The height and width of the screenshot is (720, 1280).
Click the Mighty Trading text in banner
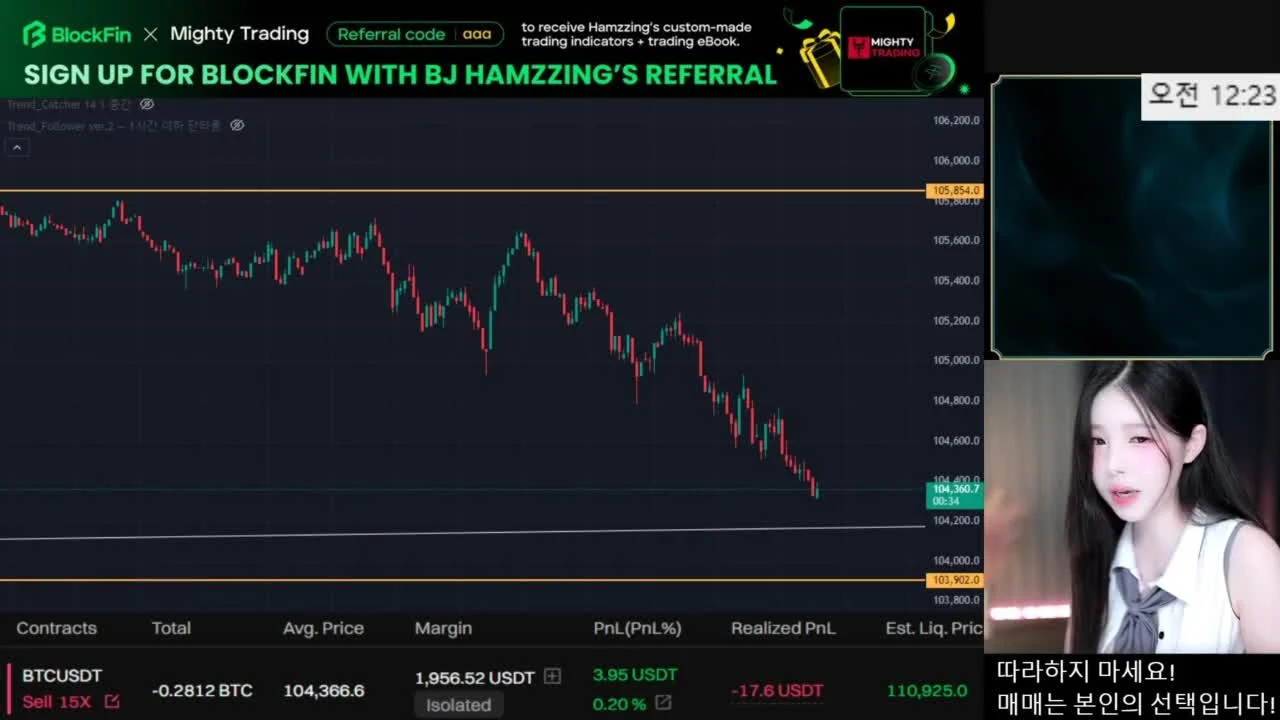(240, 34)
